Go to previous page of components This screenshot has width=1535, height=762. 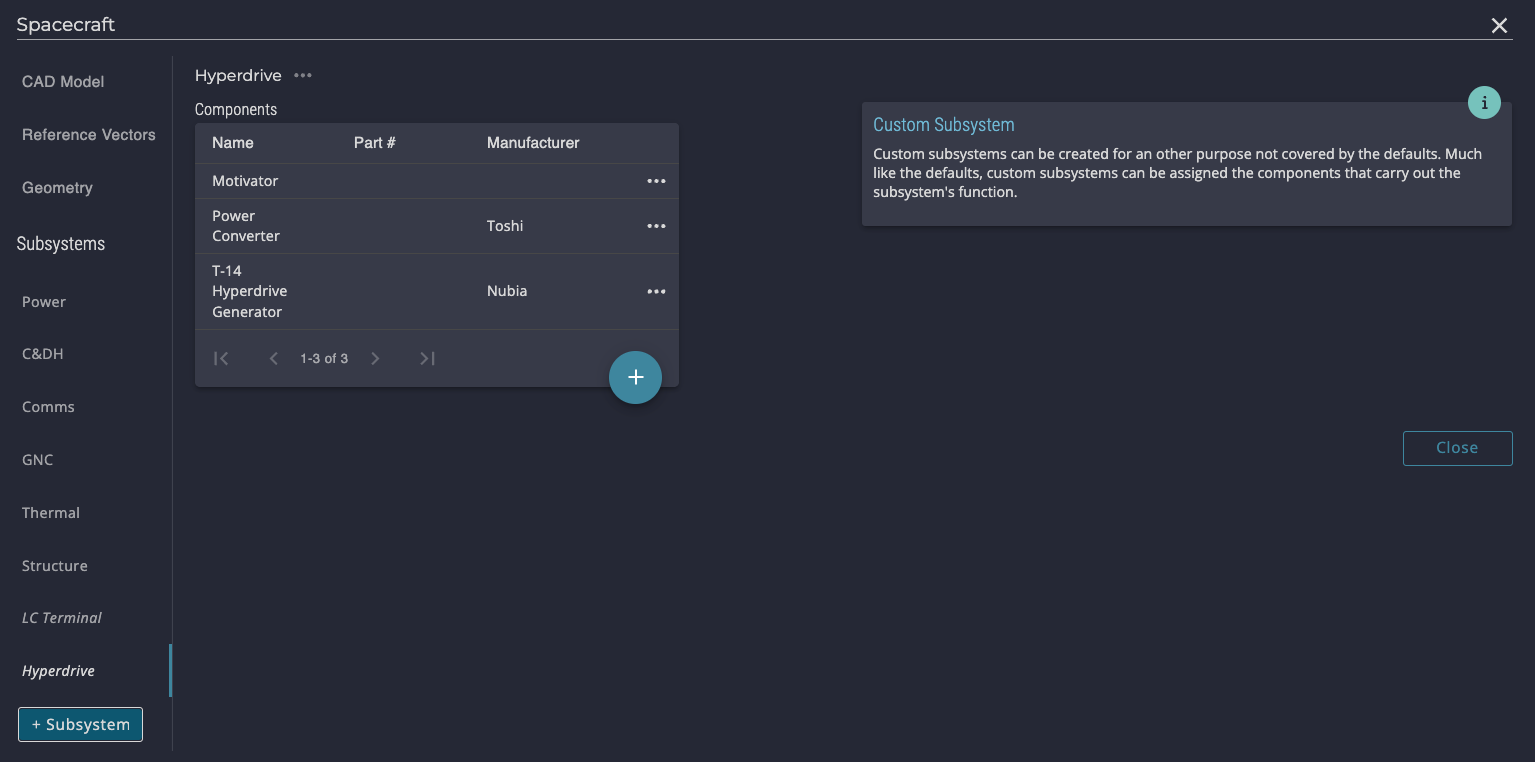click(273, 358)
